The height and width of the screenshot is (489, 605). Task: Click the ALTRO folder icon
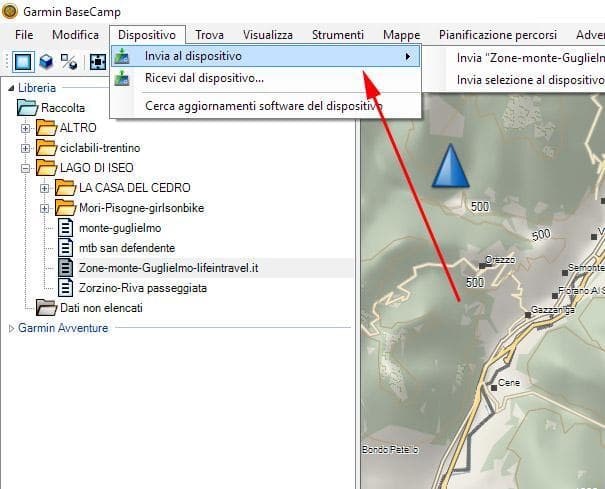tap(46, 127)
